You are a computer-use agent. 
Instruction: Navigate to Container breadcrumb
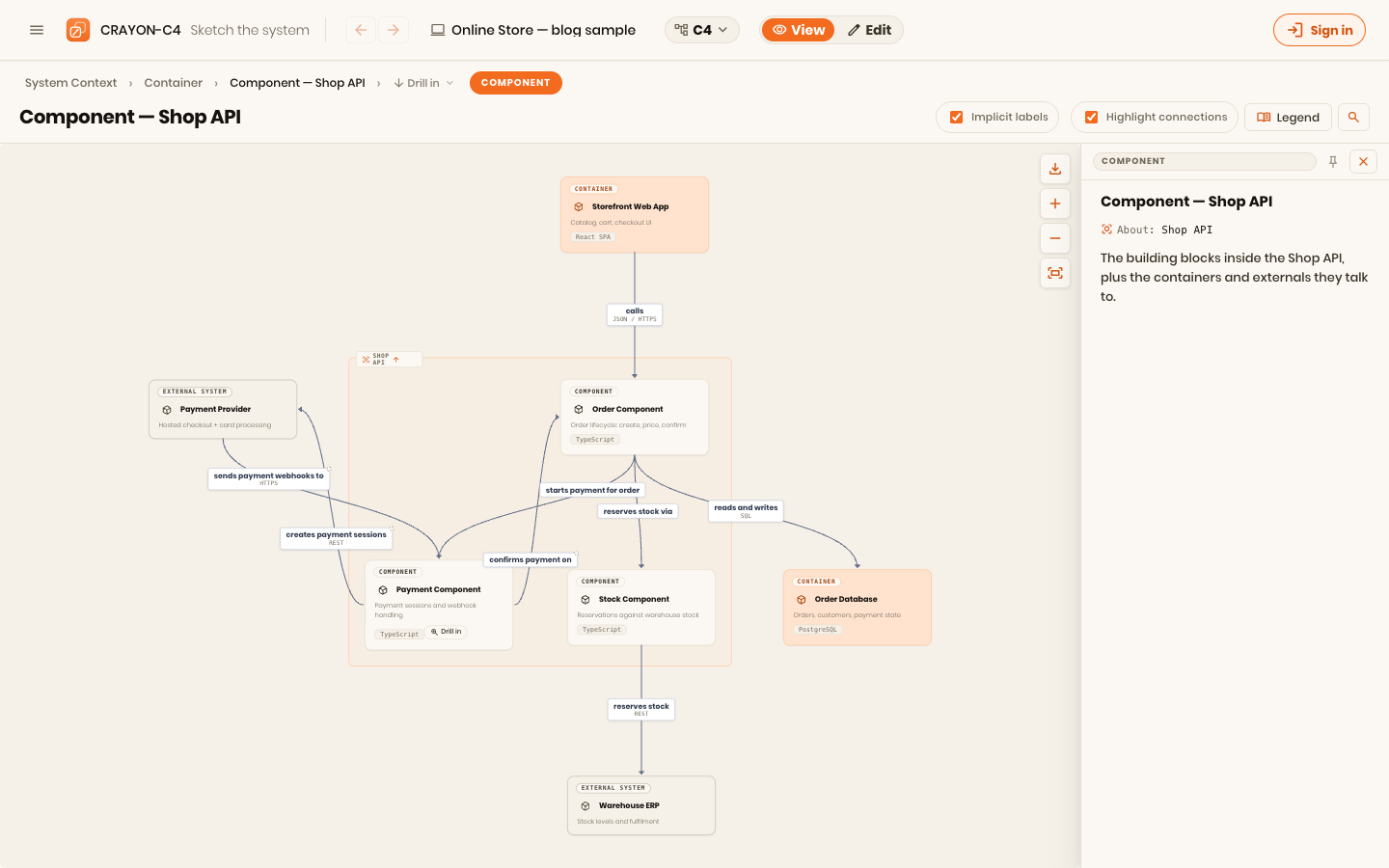coord(174,83)
